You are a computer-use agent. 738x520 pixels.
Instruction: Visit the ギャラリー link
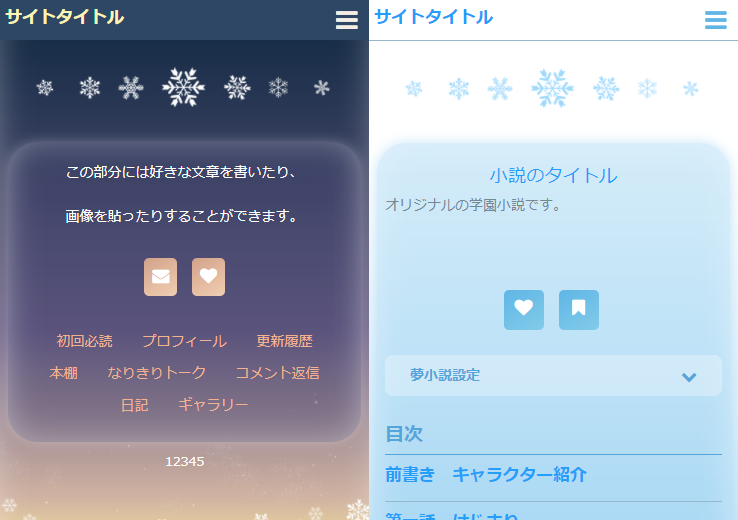coord(213,405)
